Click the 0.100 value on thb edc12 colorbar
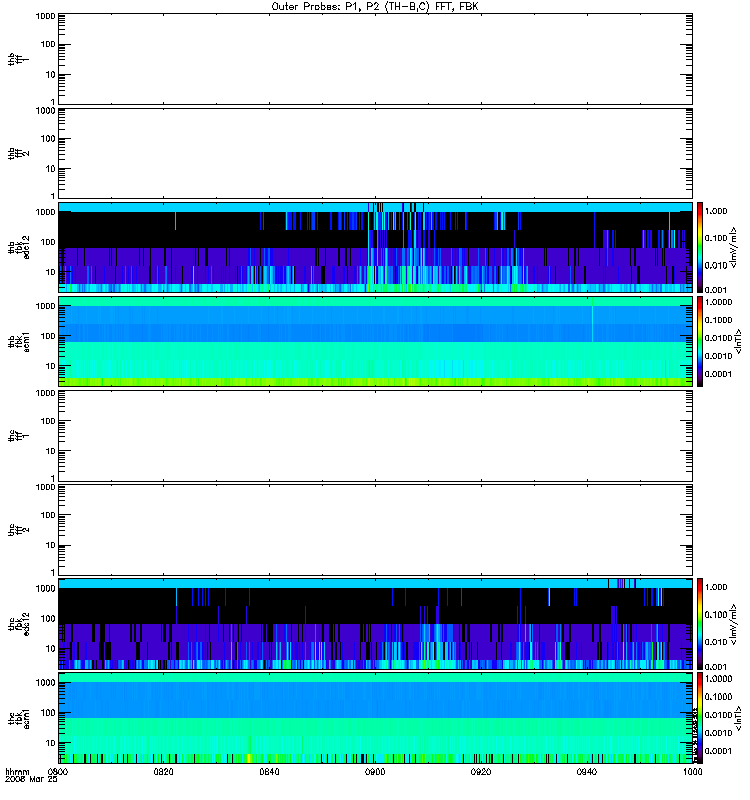Image resolution: width=750 pixels, height=800 pixels. [716, 238]
